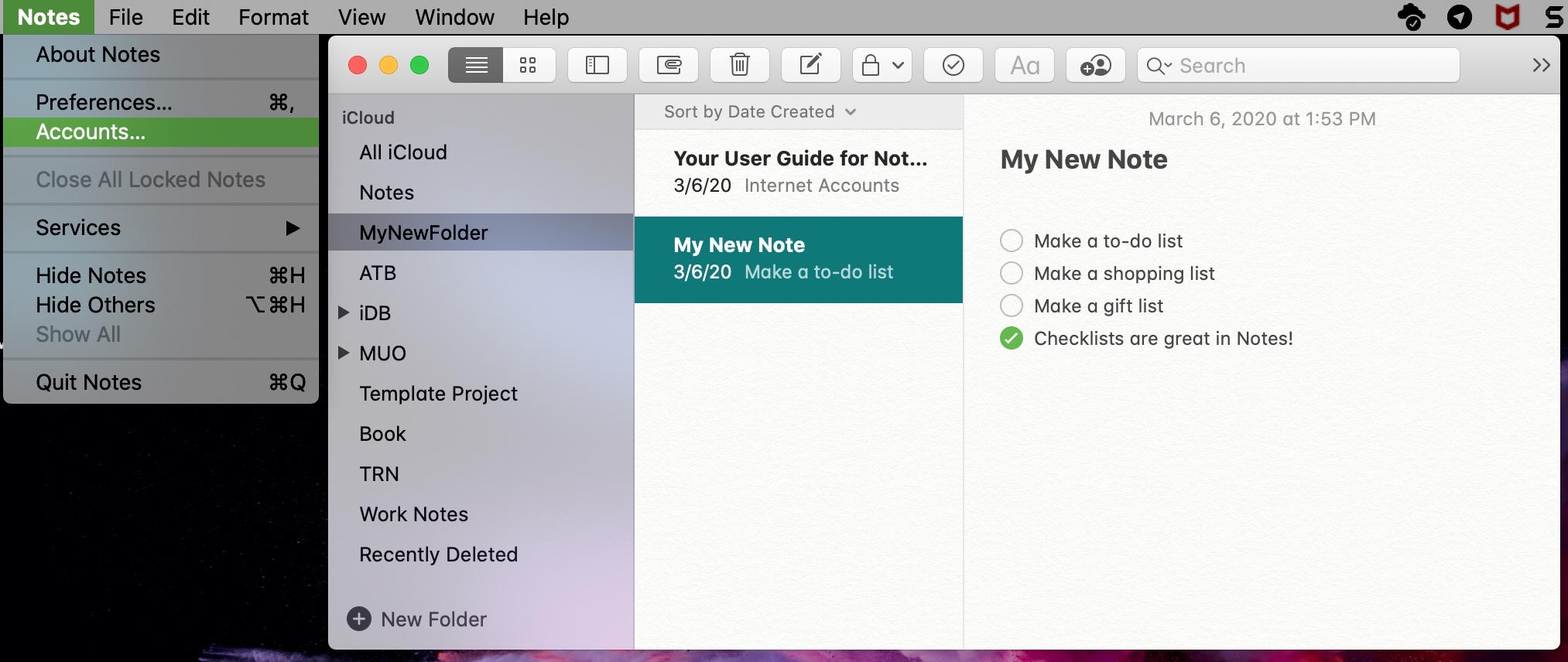Switch to list view in toolbar
Screen dimensions: 1568x662
coord(476,66)
